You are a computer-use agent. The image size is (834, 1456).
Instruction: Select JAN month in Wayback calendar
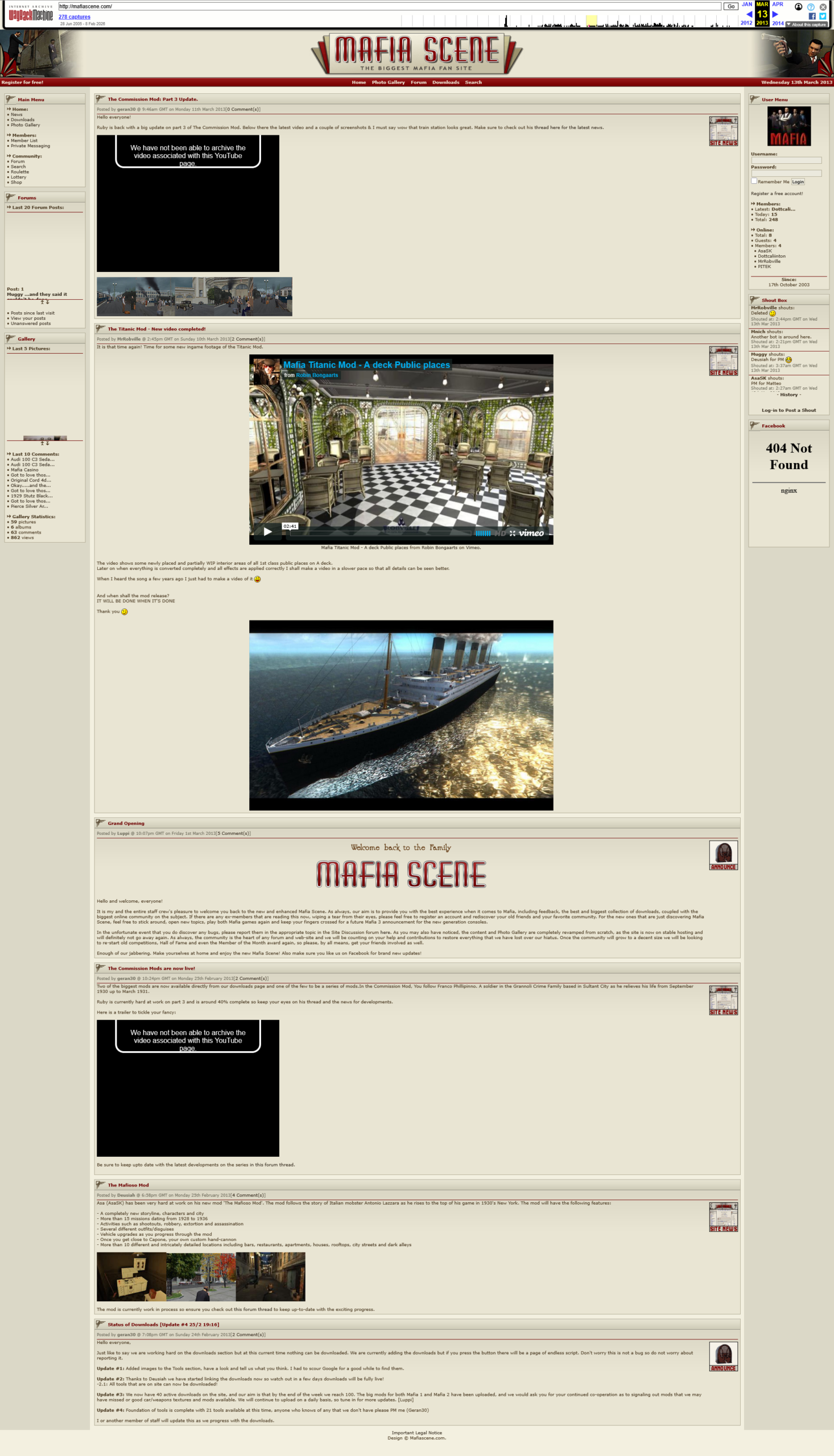tap(747, 4)
